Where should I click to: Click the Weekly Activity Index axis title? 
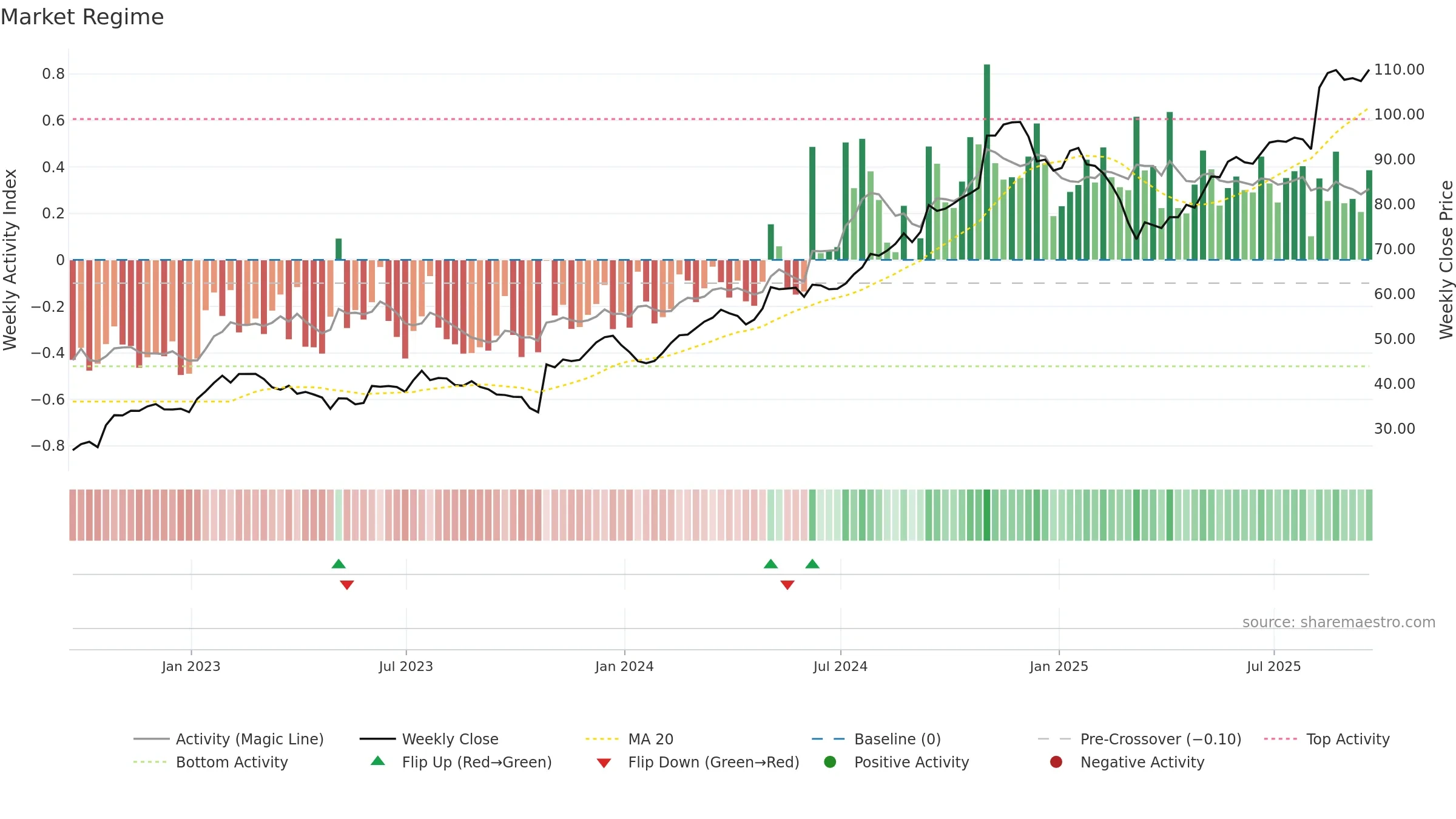point(10,260)
